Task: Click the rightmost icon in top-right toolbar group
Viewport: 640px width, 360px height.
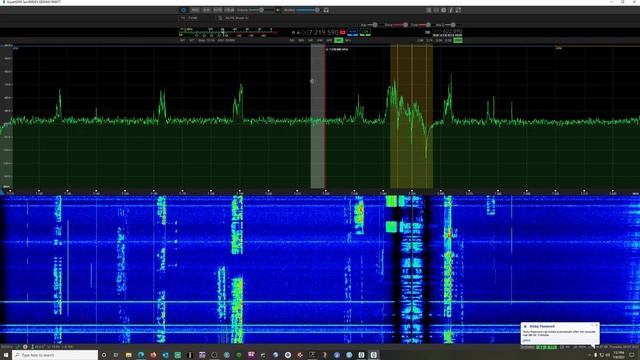Action: (x=458, y=10)
